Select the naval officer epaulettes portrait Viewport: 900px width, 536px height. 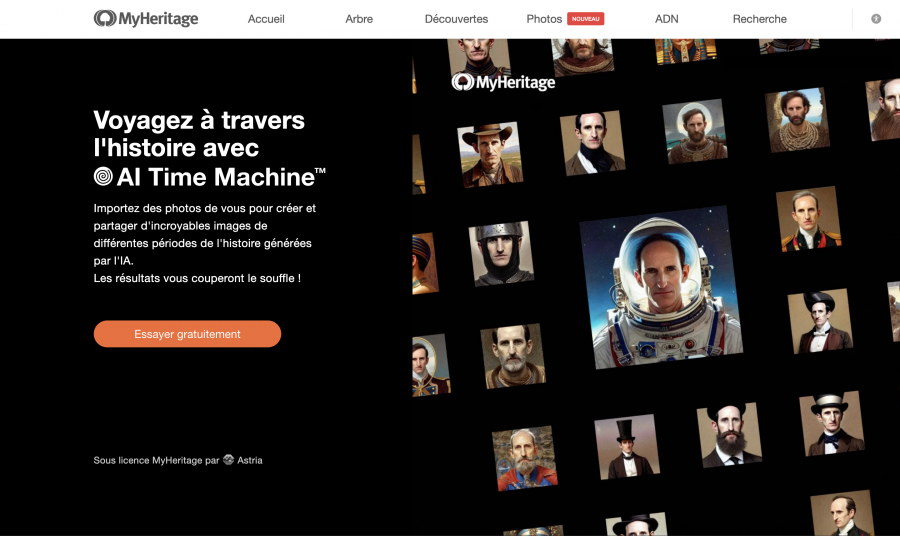pos(808,219)
